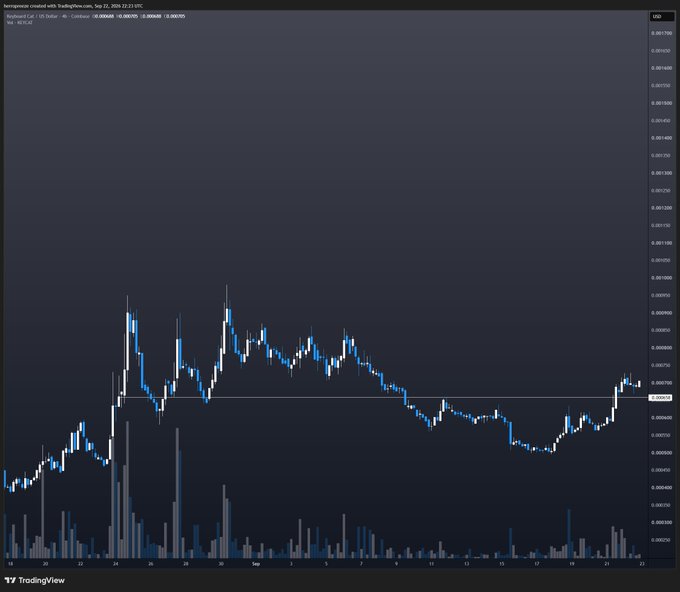Click the 0.001000 price axis label
Viewport: 680px width, 592px height.
pyautogui.click(x=661, y=278)
